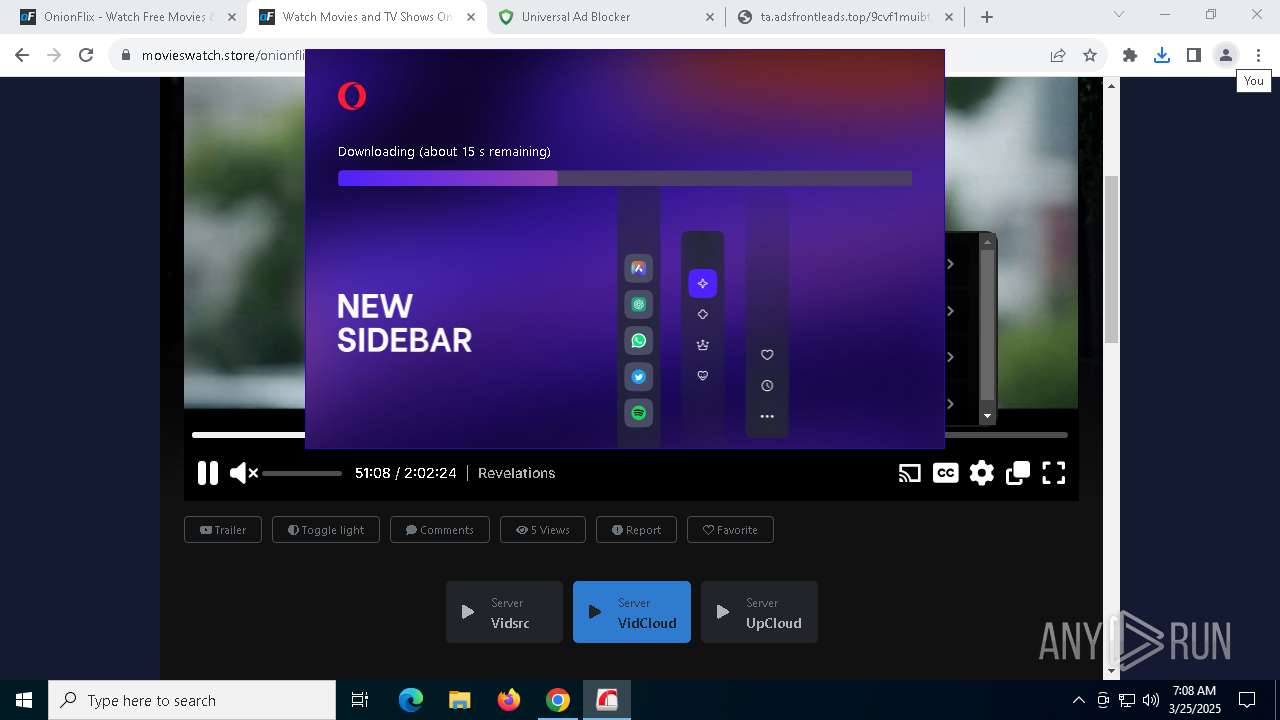Launch Firefox from taskbar

(509, 700)
